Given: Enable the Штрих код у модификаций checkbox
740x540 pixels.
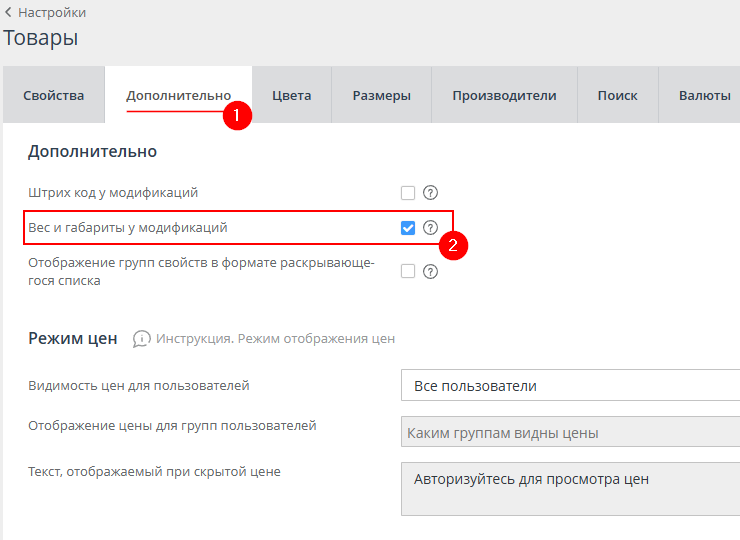Looking at the screenshot, I should (408, 193).
